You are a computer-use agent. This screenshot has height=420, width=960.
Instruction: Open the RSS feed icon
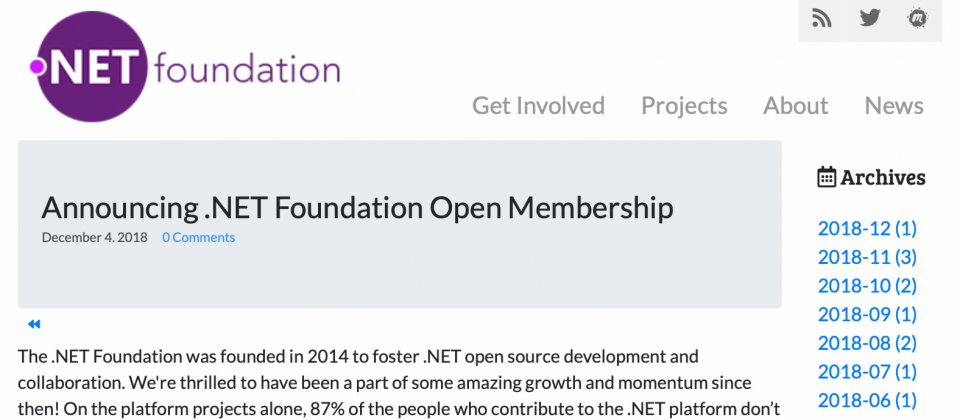[x=822, y=18]
